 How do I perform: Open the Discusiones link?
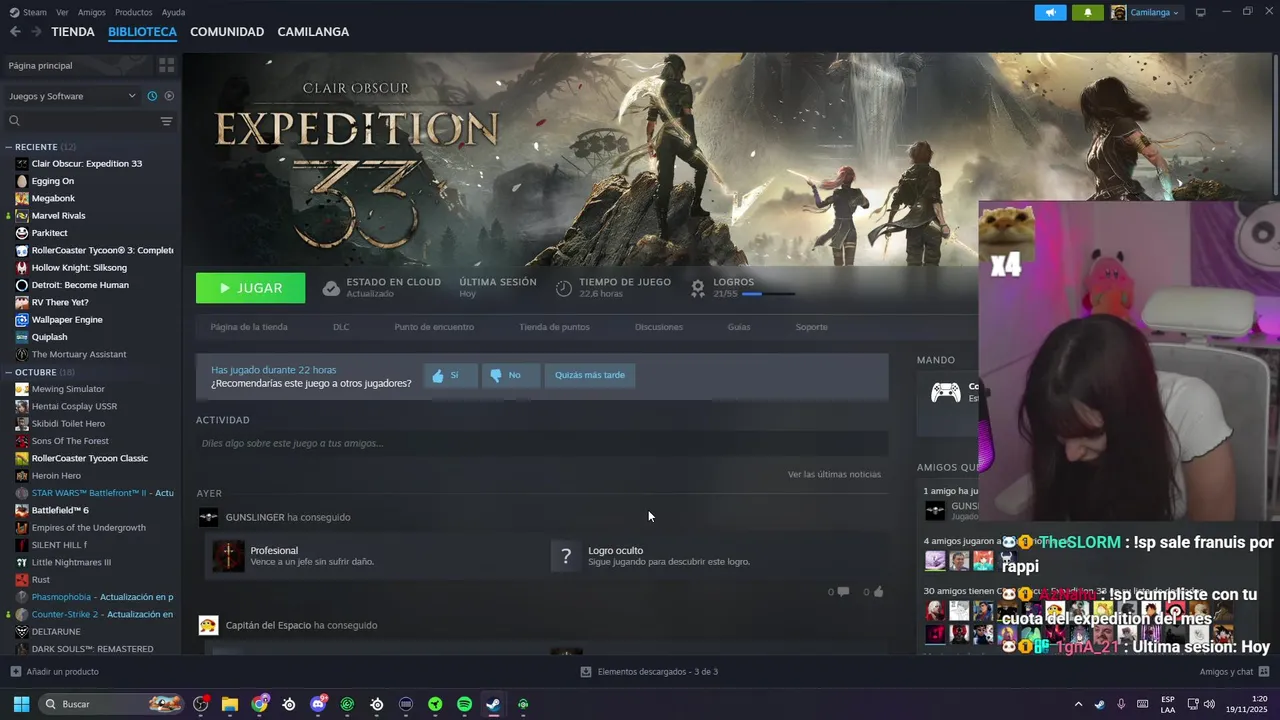tap(659, 327)
